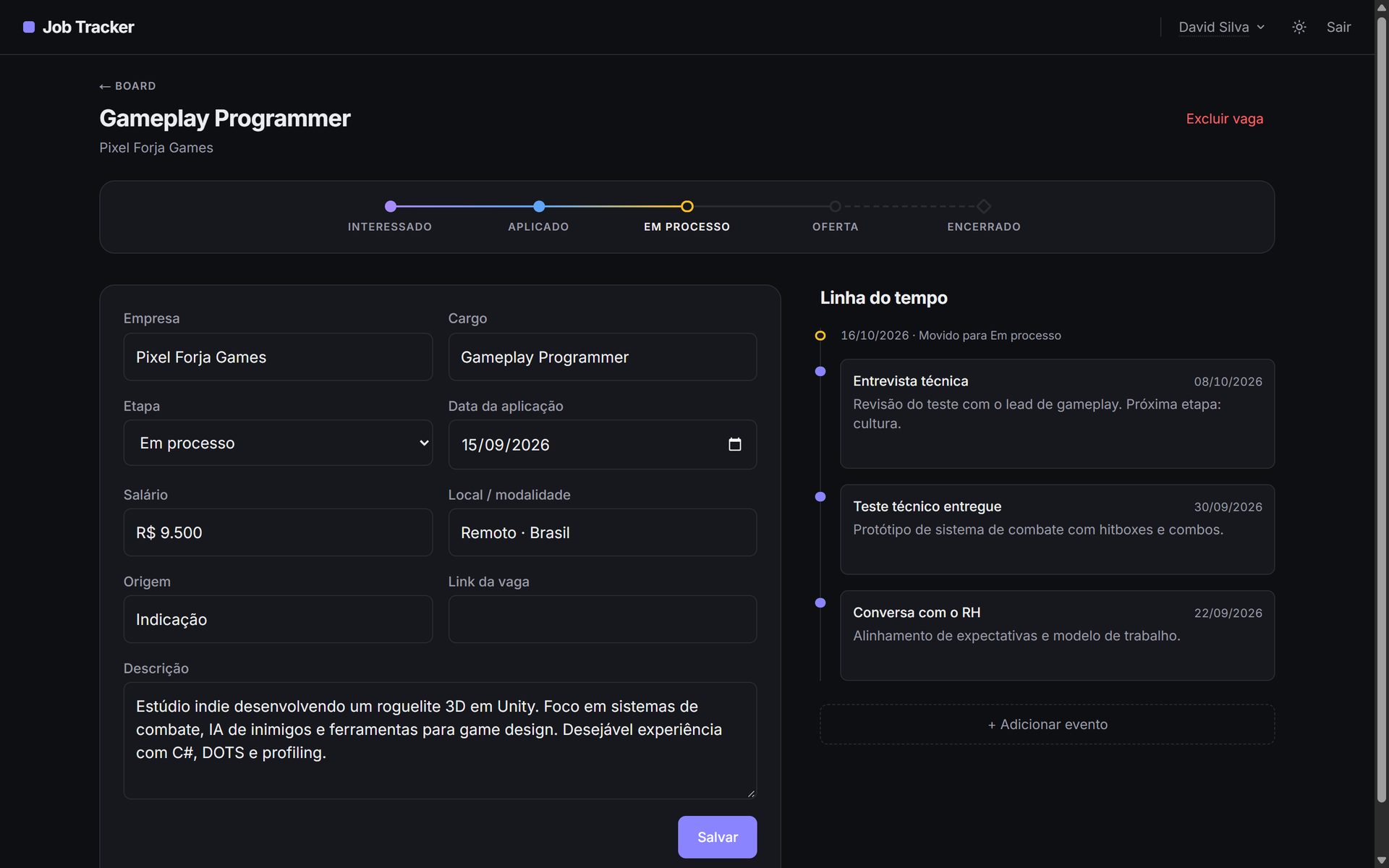The image size is (1389, 868).
Task: Click the resize grip of Descrição textarea
Action: [x=751, y=793]
